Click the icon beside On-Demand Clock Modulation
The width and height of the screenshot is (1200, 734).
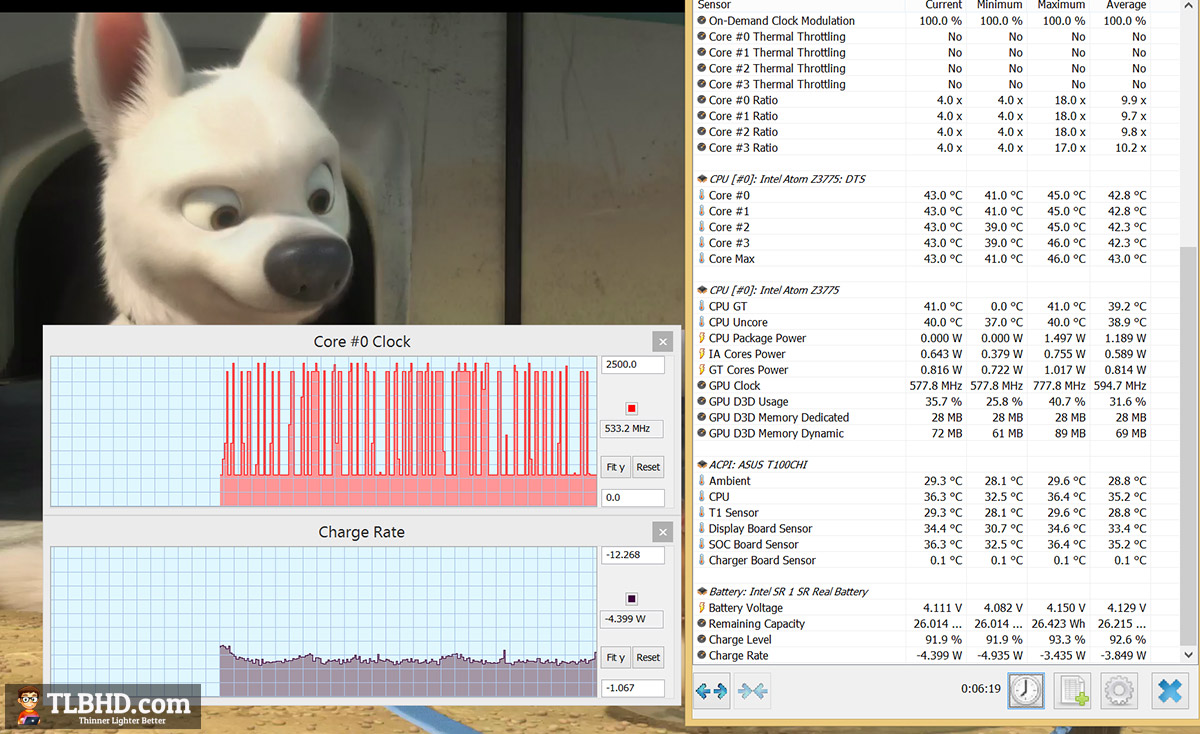701,21
